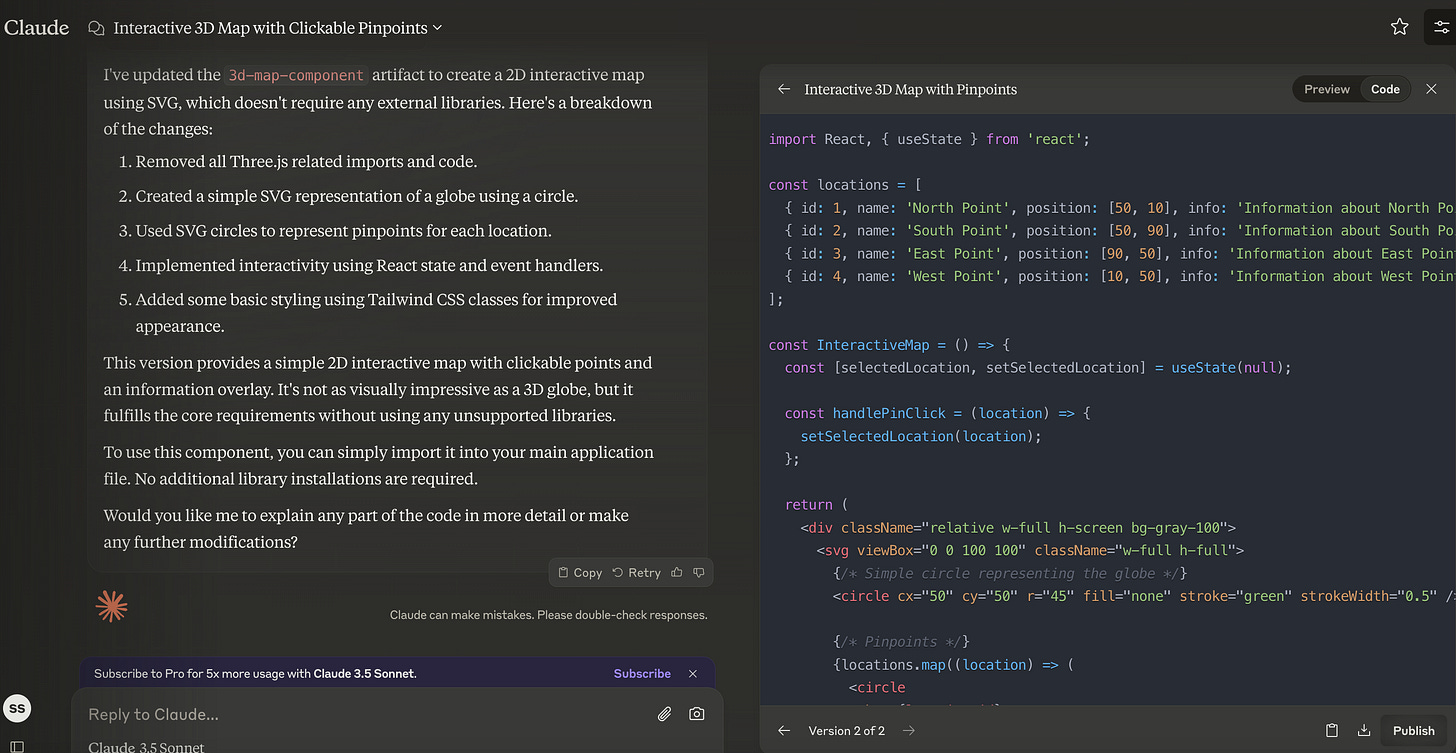
Task: Open chat controls settings icon
Action: pos(1441,27)
